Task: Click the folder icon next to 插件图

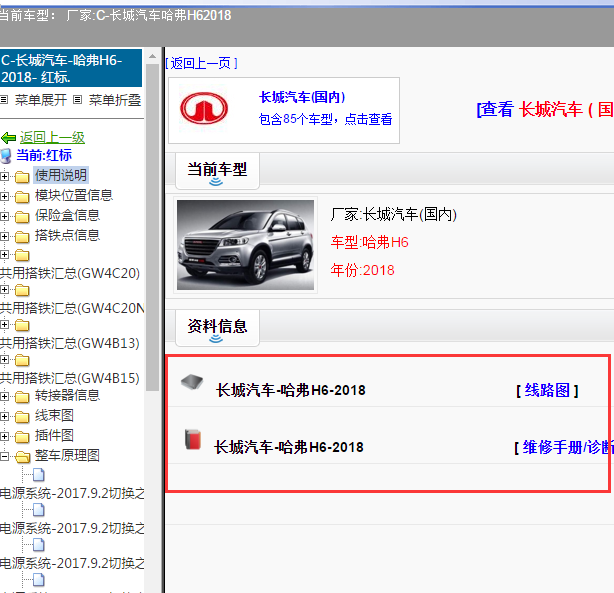Action: point(22,437)
